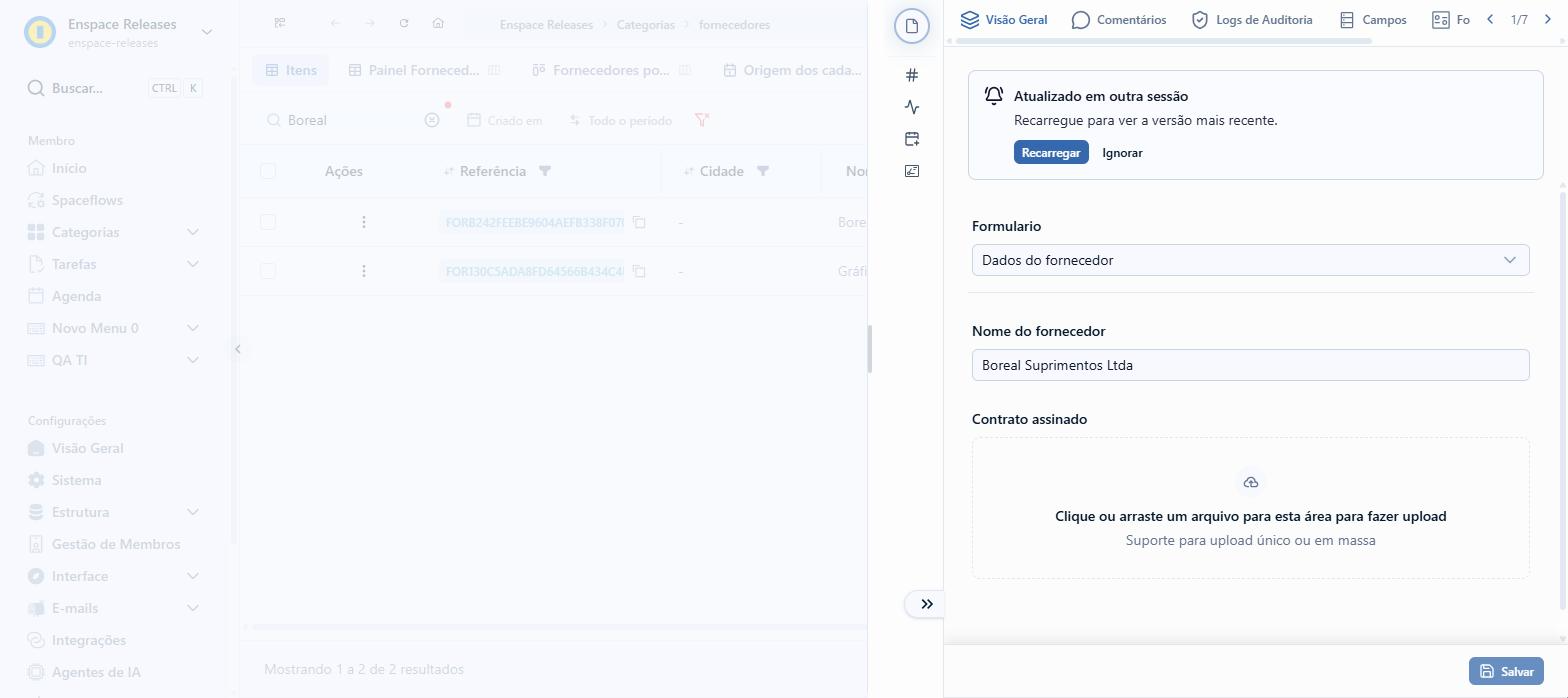
Task: Toggle the select-all checkbox in the table header
Action: pyautogui.click(x=268, y=171)
